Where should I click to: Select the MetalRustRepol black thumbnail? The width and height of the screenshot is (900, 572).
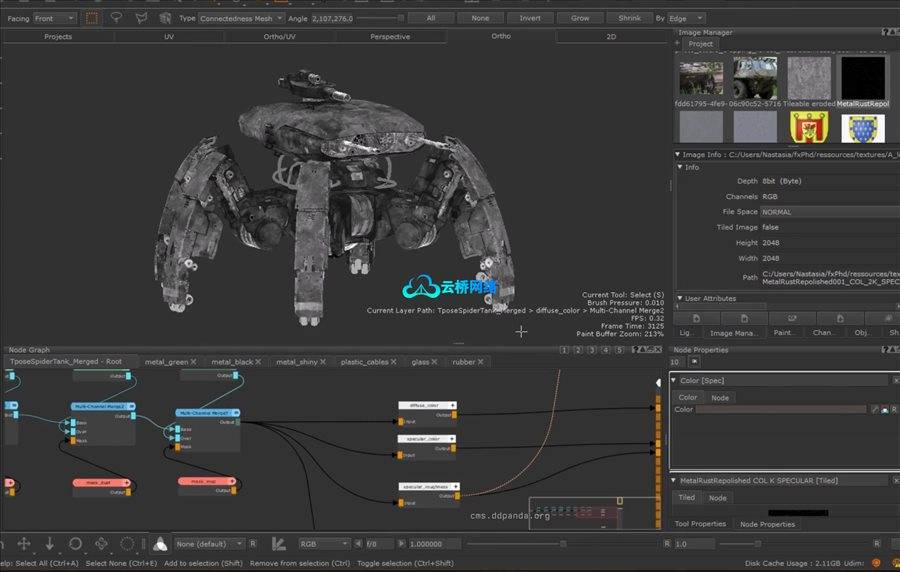[863, 77]
